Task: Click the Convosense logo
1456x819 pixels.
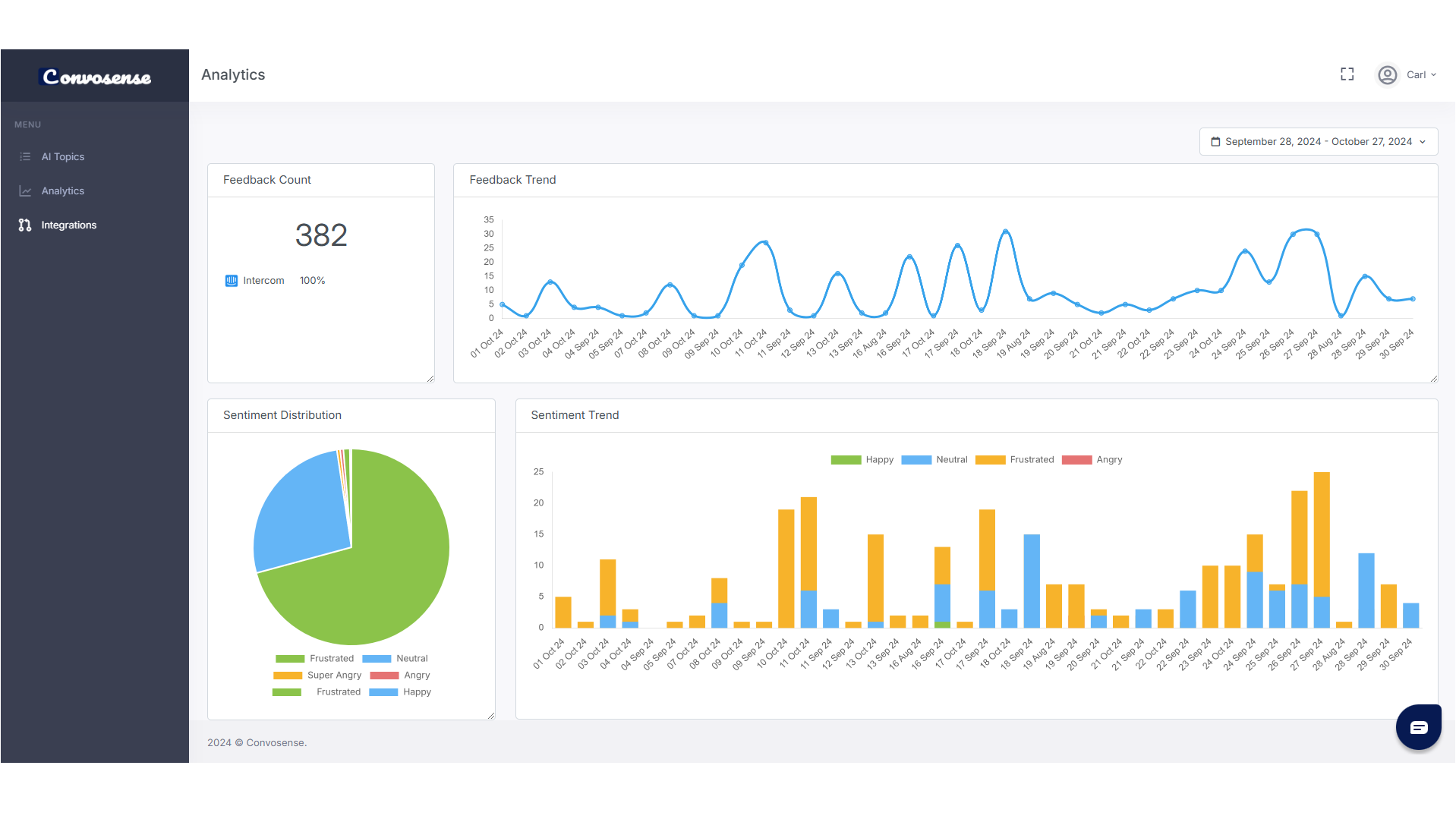Action: coord(96,77)
